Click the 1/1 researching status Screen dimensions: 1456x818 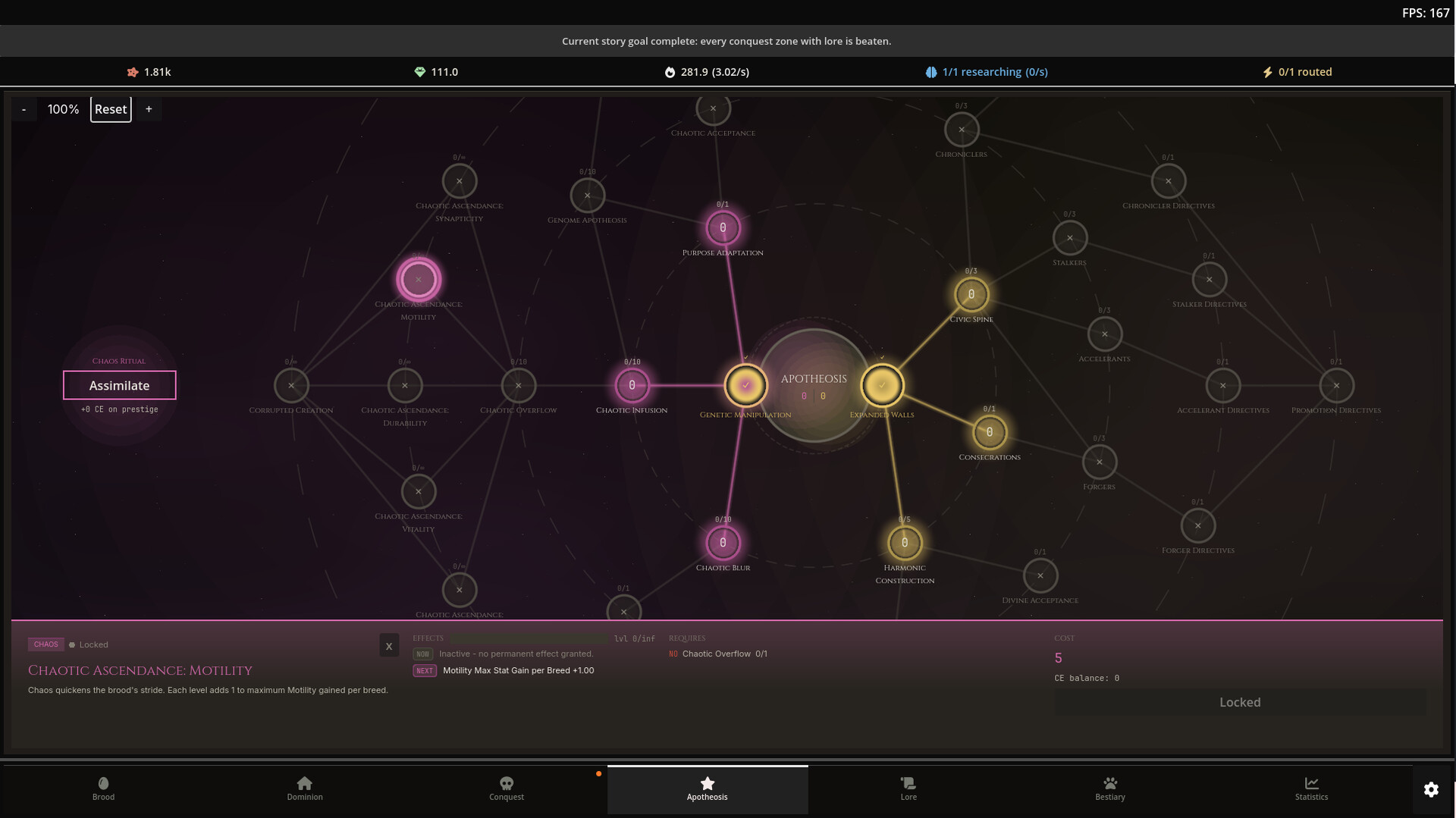987,72
